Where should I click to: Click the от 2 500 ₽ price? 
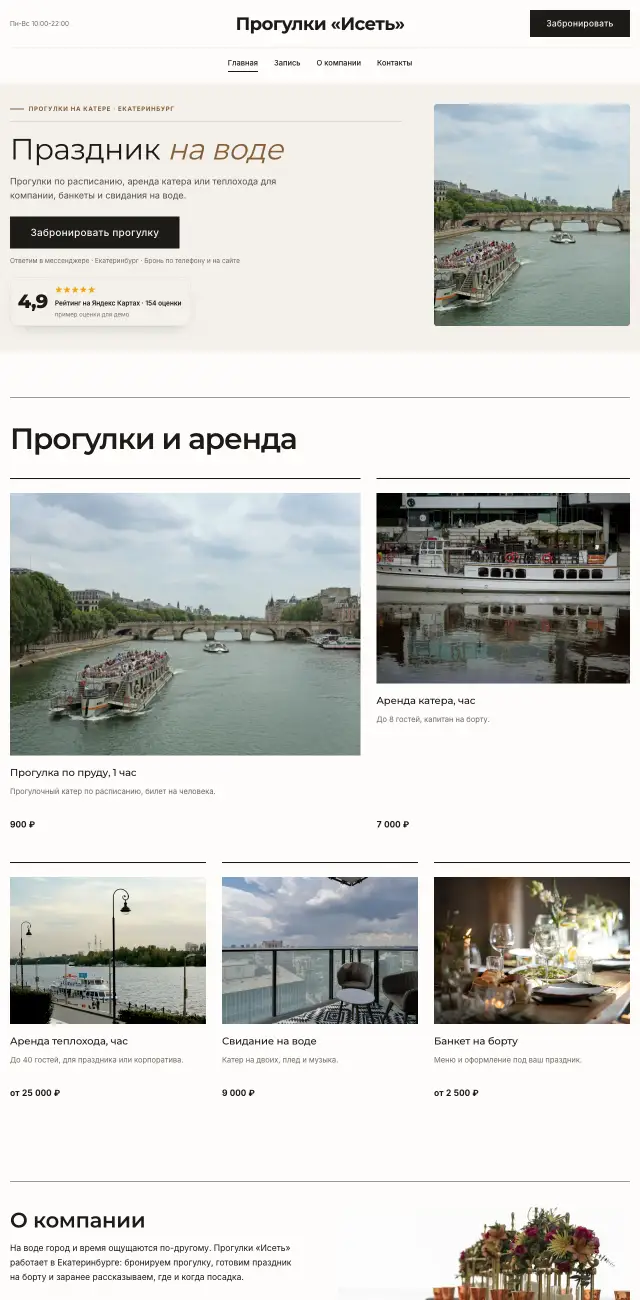click(x=456, y=1093)
